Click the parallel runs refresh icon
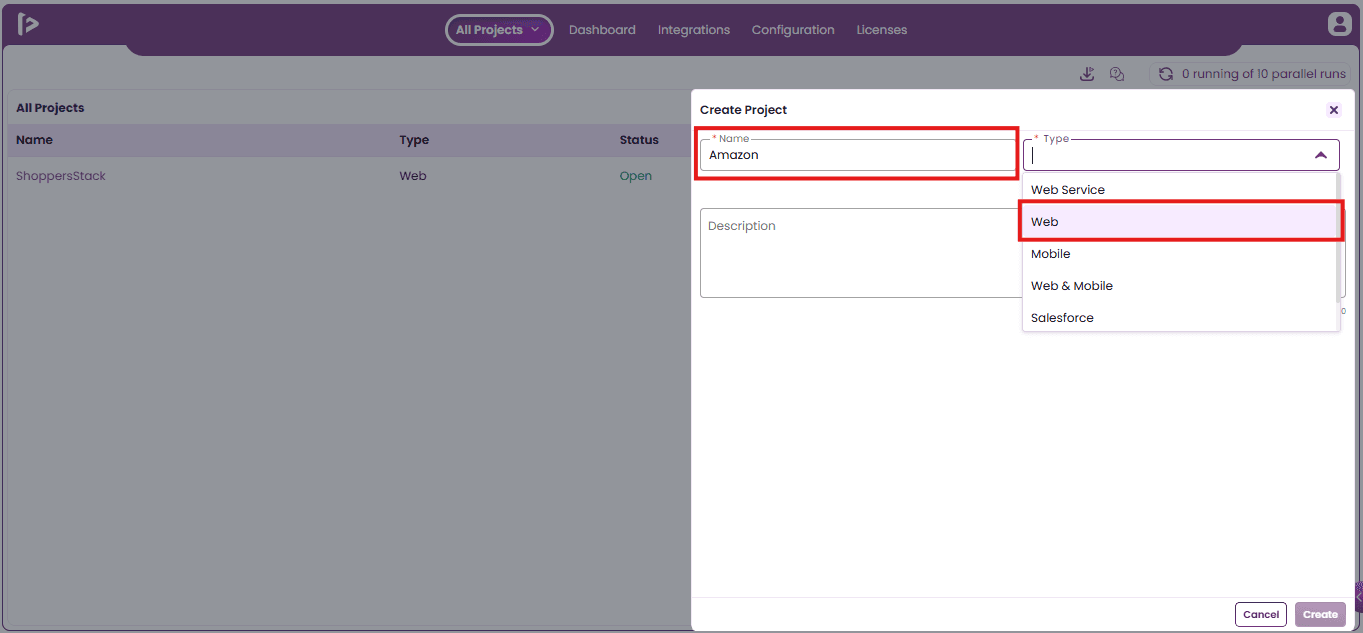The height and width of the screenshot is (633, 1363). coord(1165,74)
